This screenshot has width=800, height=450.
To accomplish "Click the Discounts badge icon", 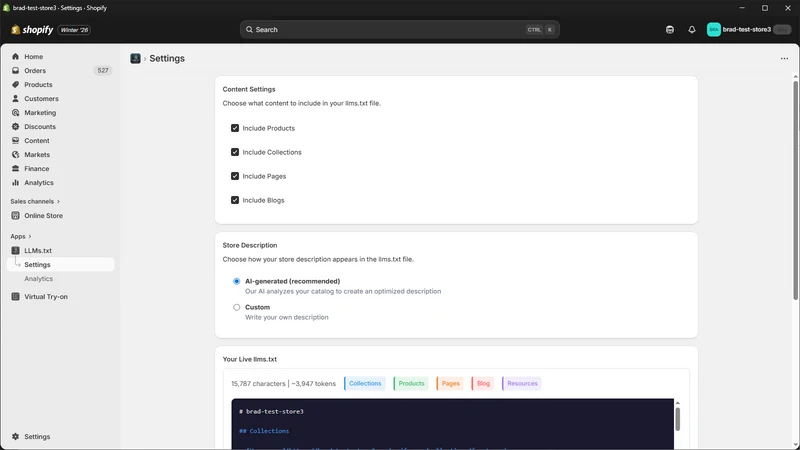I will pos(15,127).
